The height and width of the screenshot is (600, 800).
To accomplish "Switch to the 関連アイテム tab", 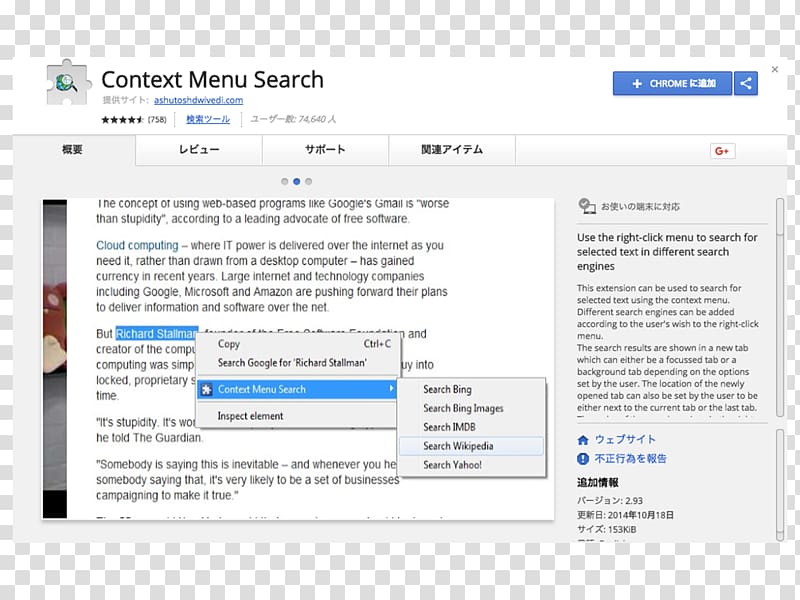I will click(x=452, y=149).
